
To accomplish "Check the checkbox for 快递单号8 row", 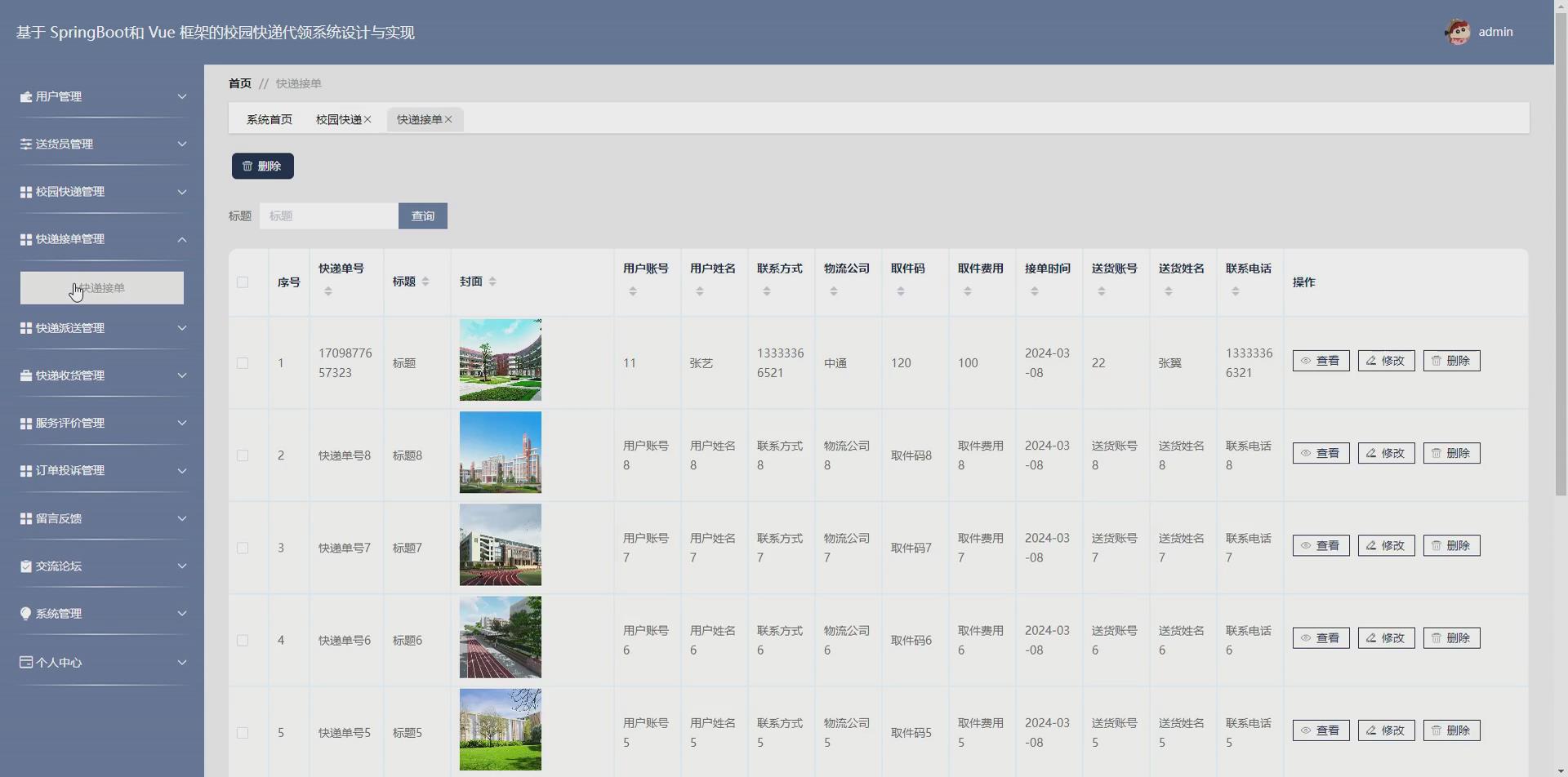I will click(x=243, y=455).
